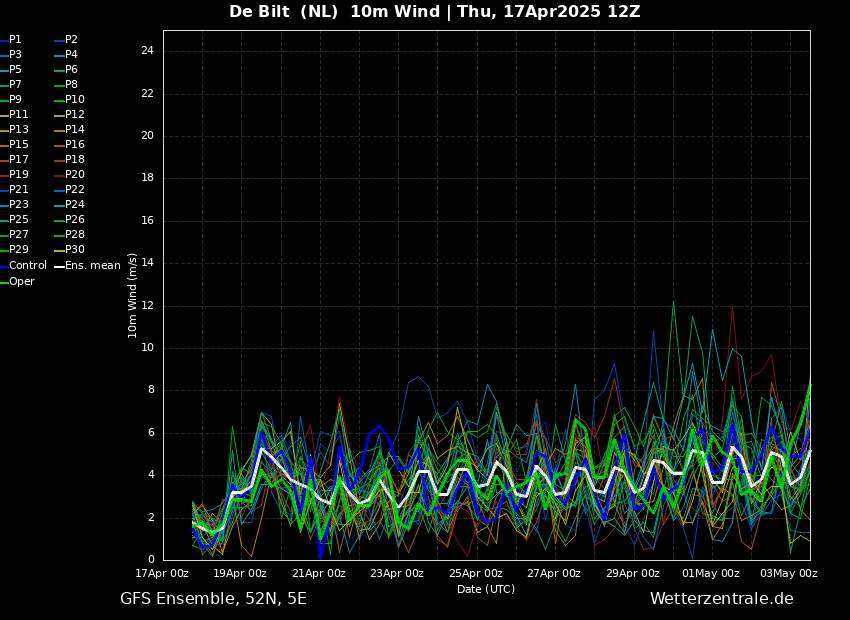Select the 03May 00z x-axis label
850x620 pixels.
789,574
